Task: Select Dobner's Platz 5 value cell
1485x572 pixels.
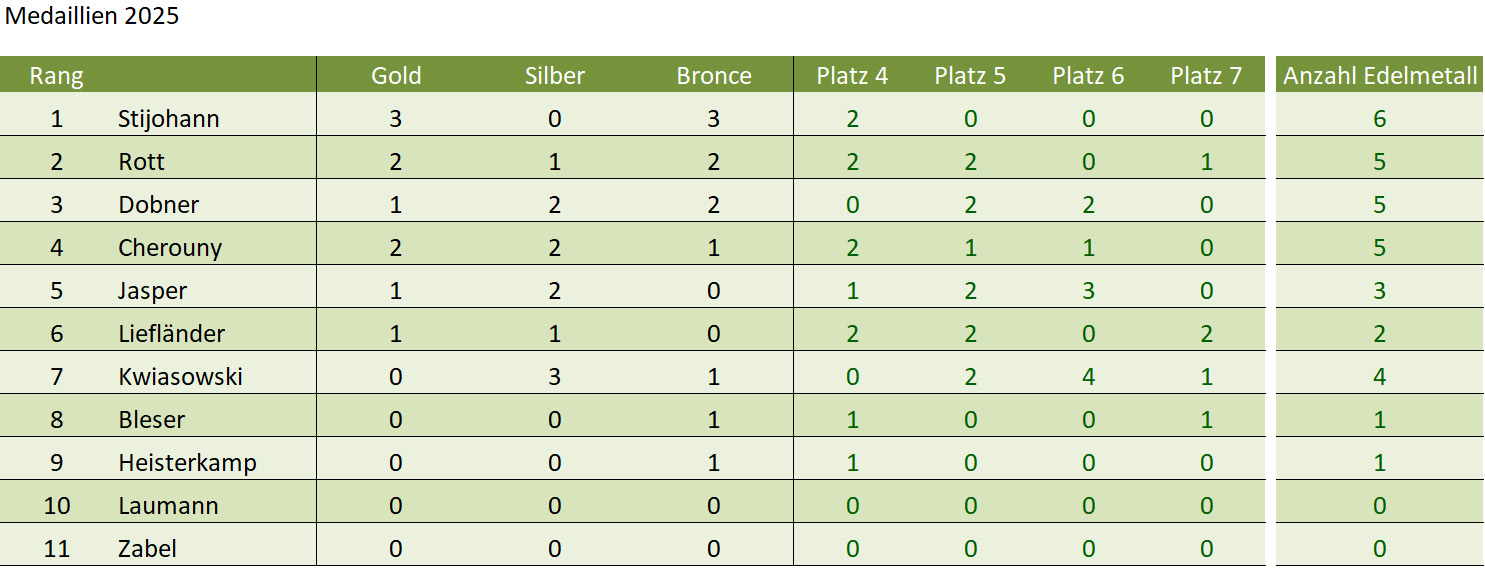Action: click(x=970, y=205)
